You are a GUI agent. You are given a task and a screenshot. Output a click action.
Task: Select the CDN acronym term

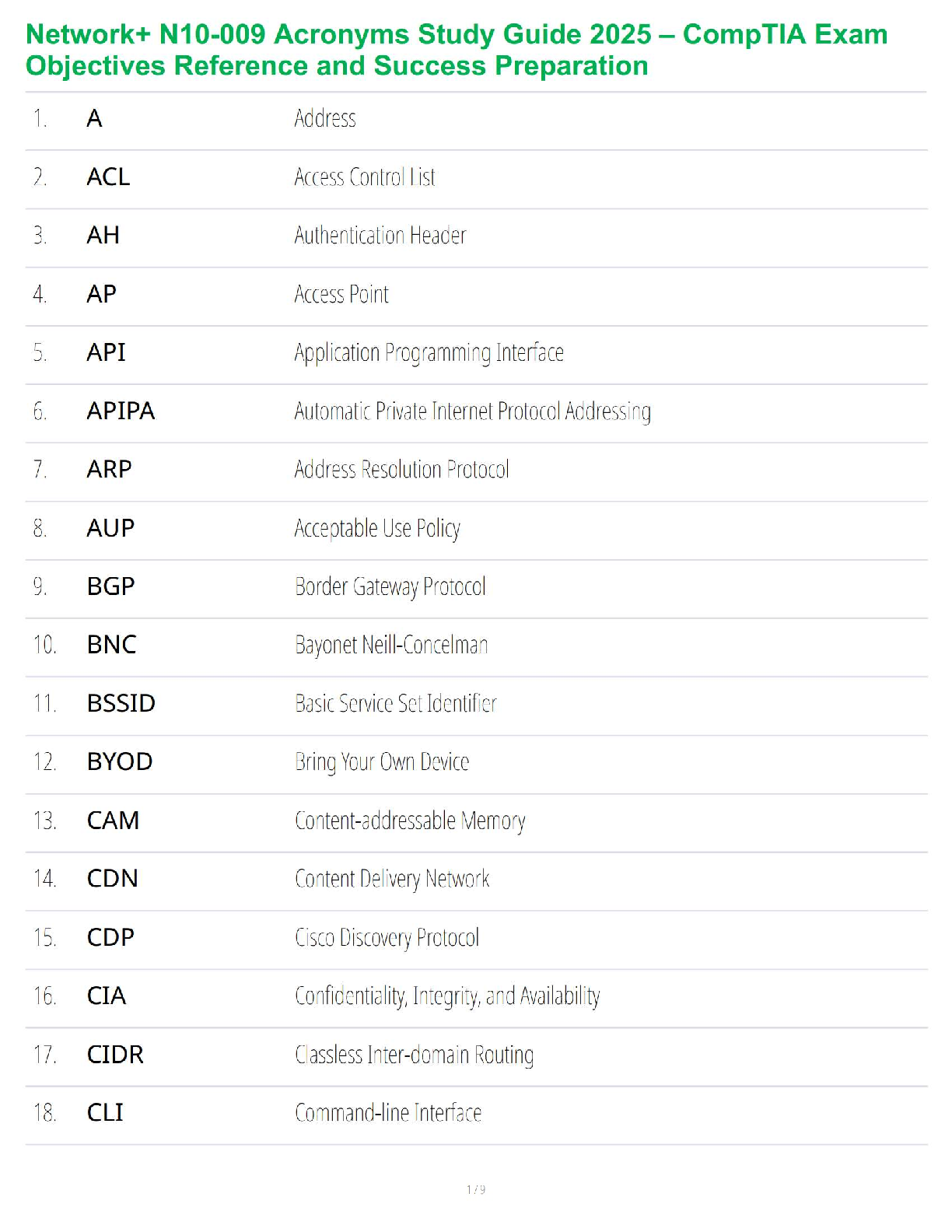click(112, 879)
